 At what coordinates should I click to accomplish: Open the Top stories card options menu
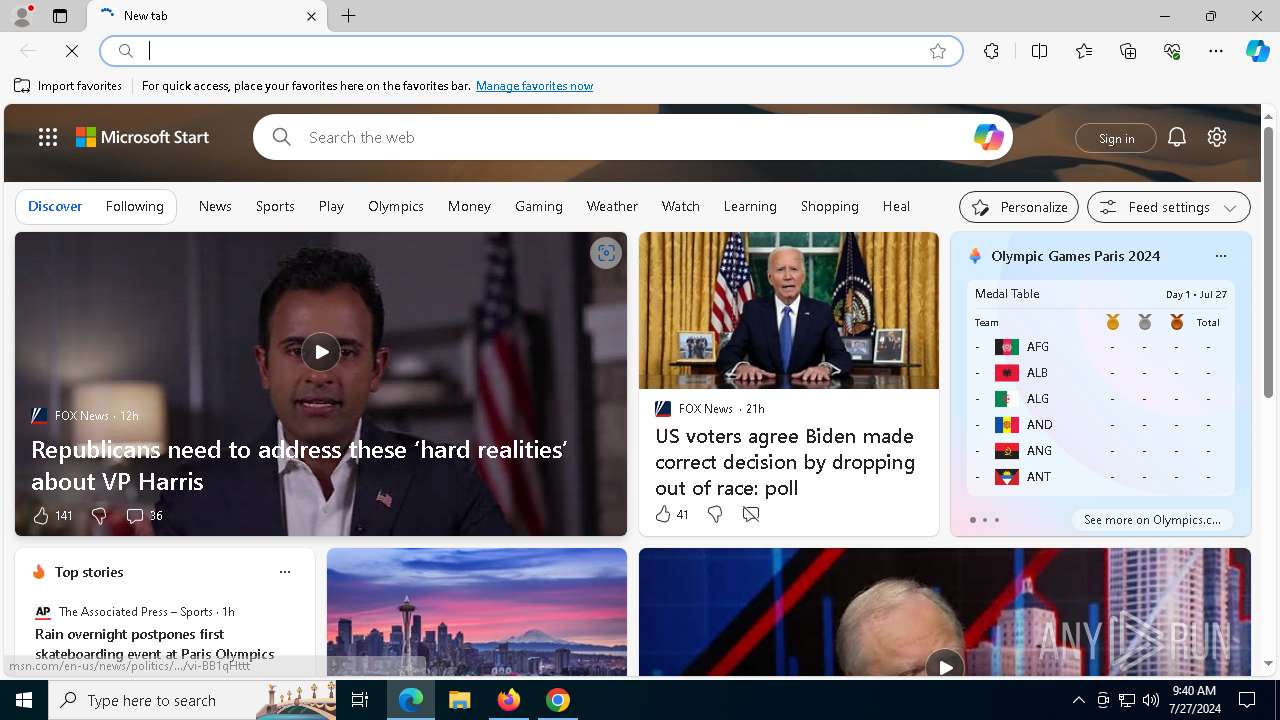(x=285, y=572)
